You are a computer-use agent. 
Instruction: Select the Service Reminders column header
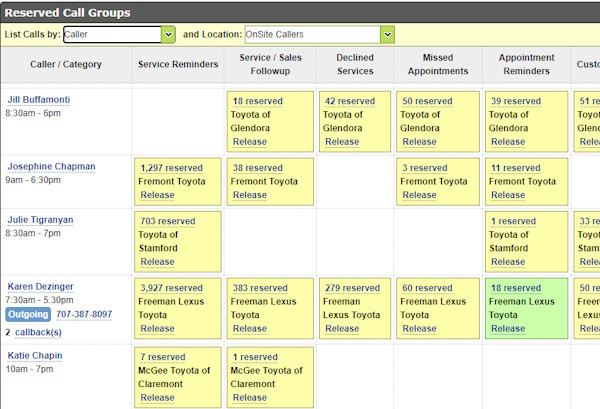click(x=177, y=65)
